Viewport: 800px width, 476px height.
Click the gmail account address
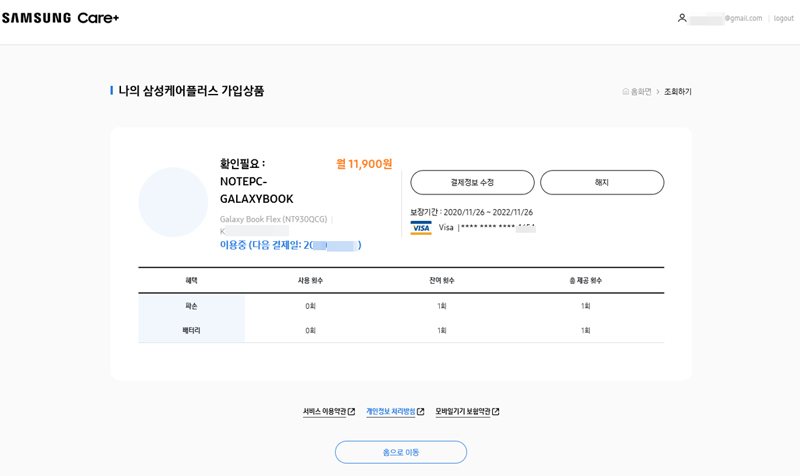[x=726, y=18]
